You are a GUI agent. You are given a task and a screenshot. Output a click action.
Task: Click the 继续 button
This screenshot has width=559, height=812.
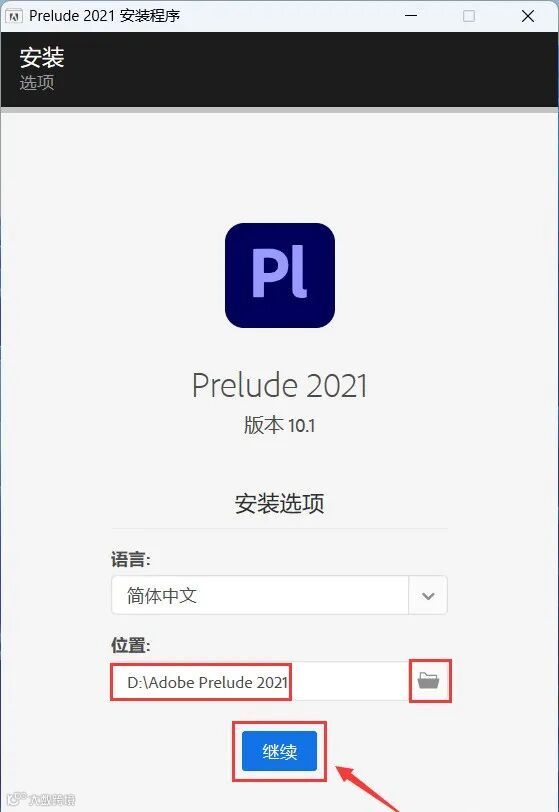pyautogui.click(x=279, y=751)
